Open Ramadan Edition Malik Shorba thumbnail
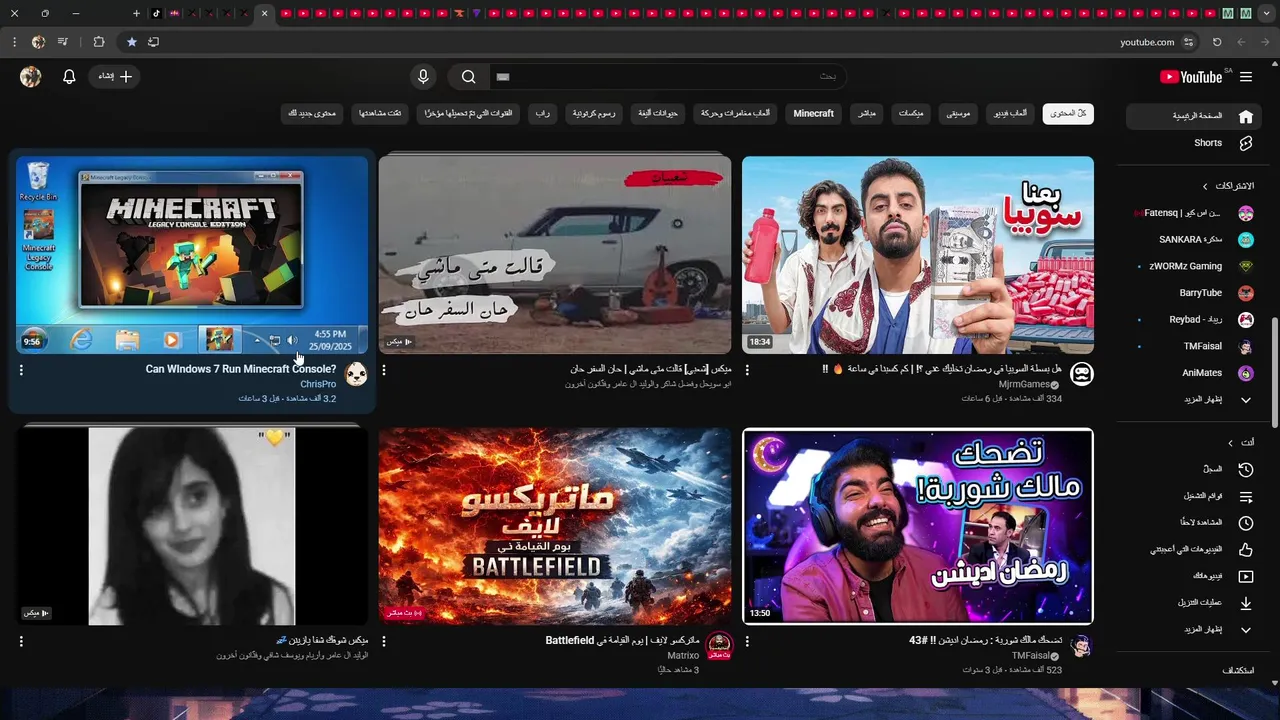 pos(918,526)
